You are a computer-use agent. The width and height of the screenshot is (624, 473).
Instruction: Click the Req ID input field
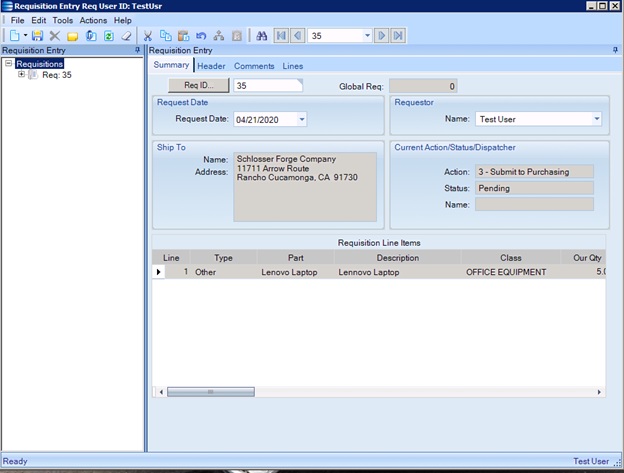tap(268, 86)
